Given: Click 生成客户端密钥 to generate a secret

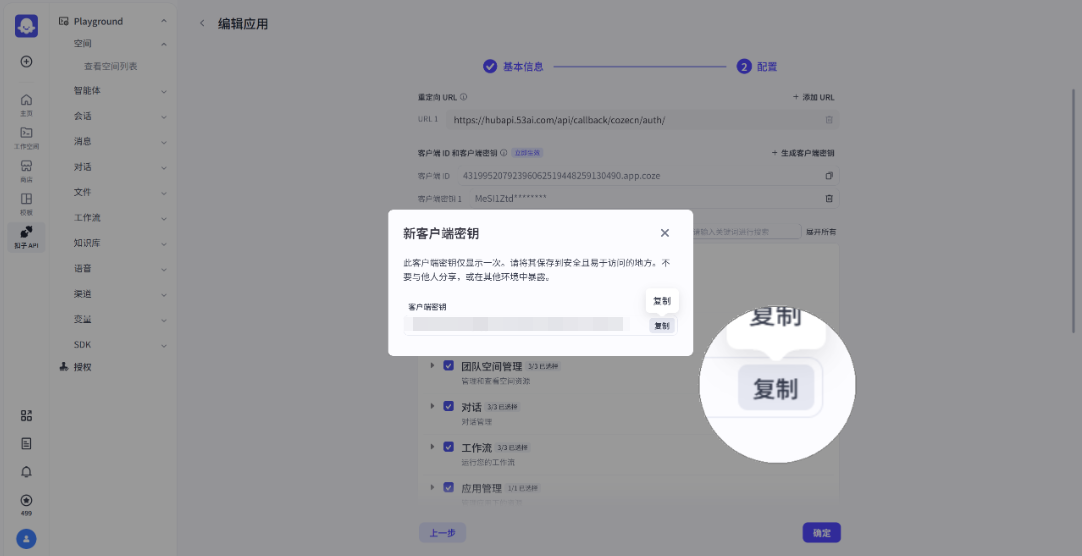Looking at the screenshot, I should [x=803, y=153].
